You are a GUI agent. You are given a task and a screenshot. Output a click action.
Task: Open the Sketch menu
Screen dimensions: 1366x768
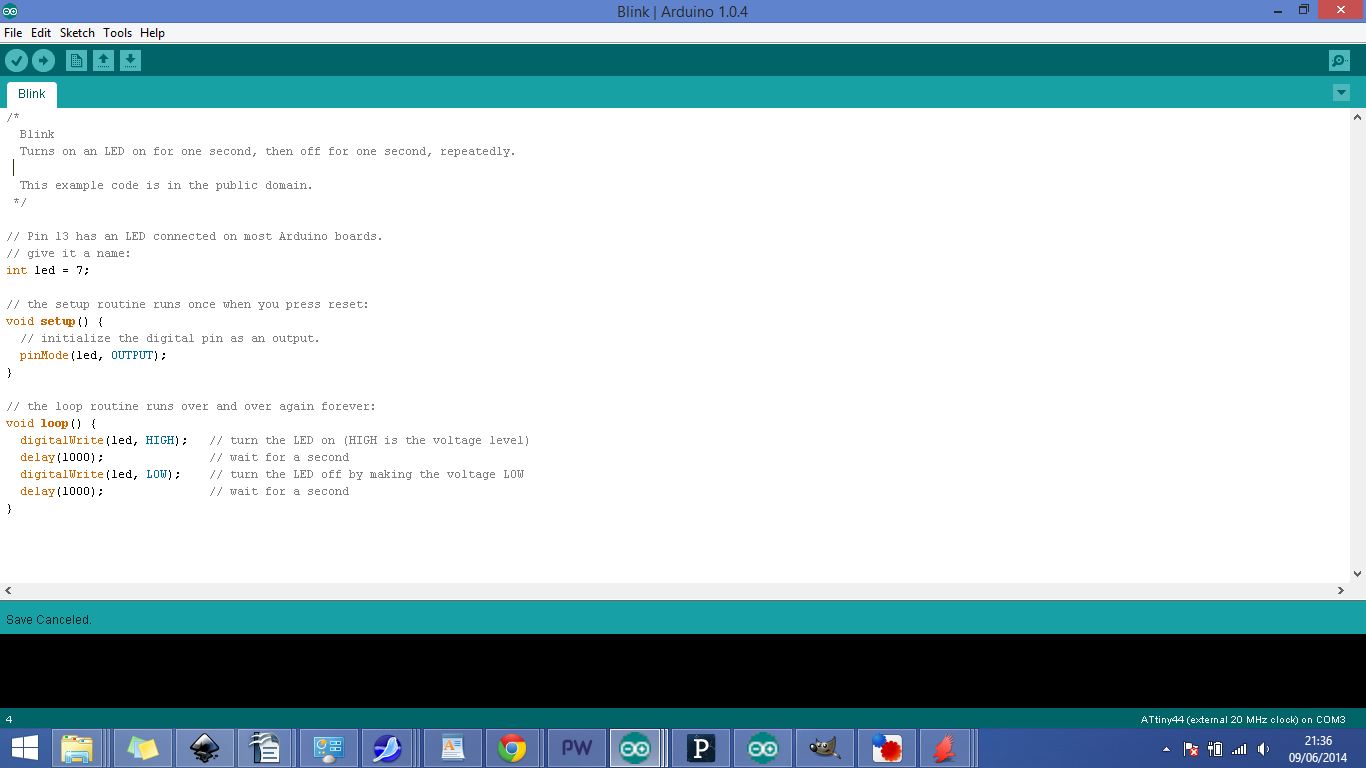(x=77, y=33)
